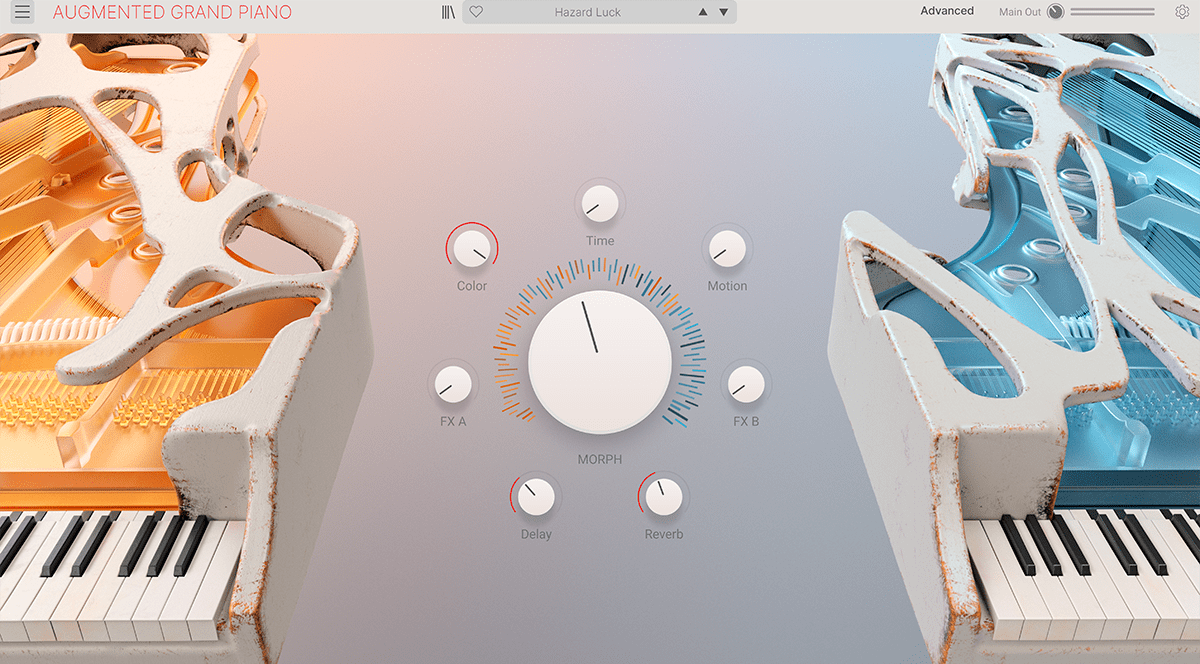Click the Reverb knob
Screen dimensions: 1200x664
663,496
